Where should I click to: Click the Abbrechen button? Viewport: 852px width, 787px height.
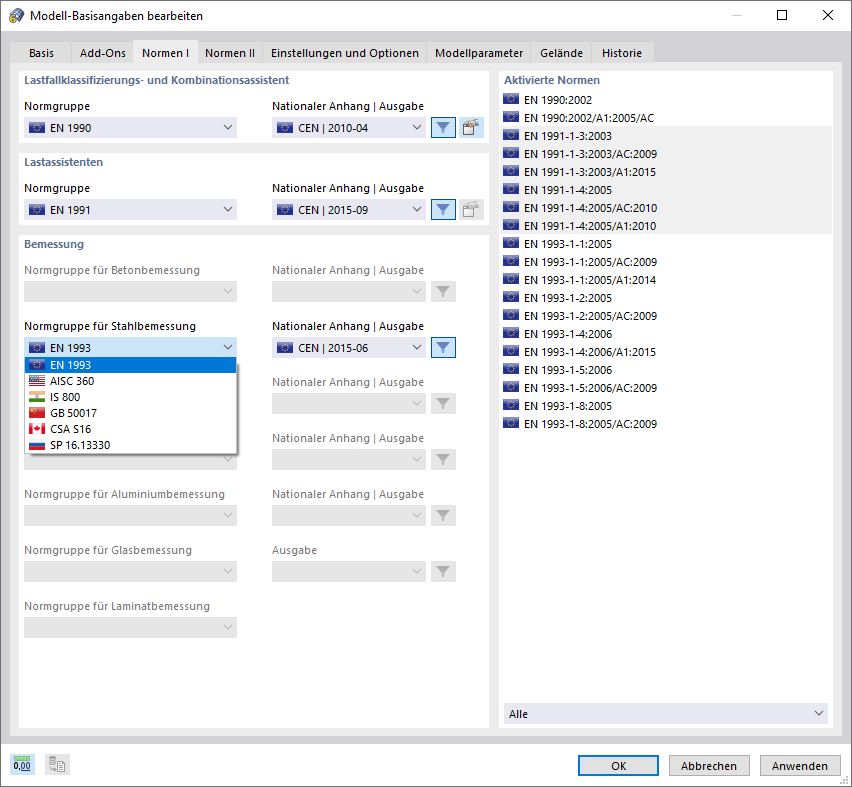(x=709, y=766)
